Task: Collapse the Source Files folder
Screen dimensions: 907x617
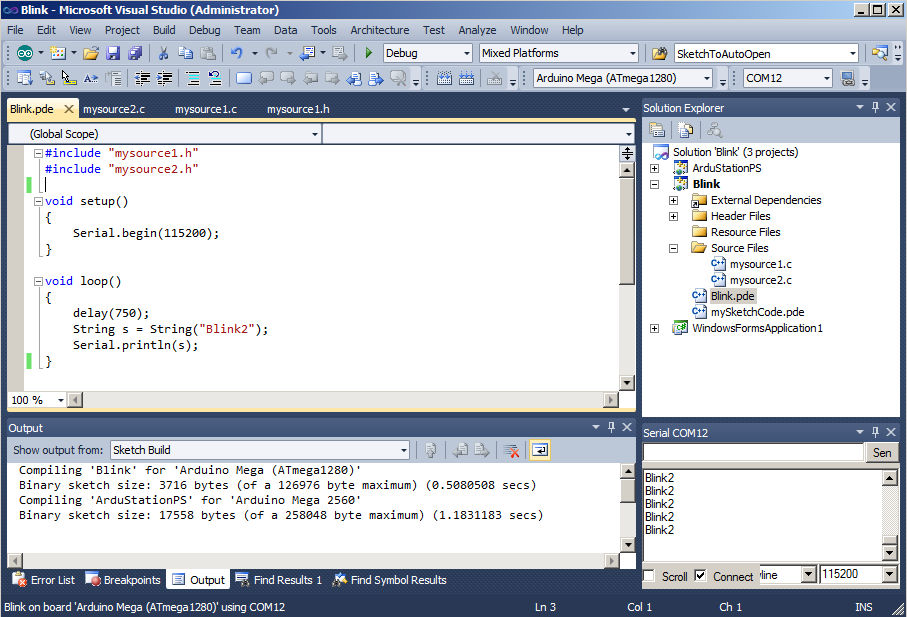Action: coord(673,248)
